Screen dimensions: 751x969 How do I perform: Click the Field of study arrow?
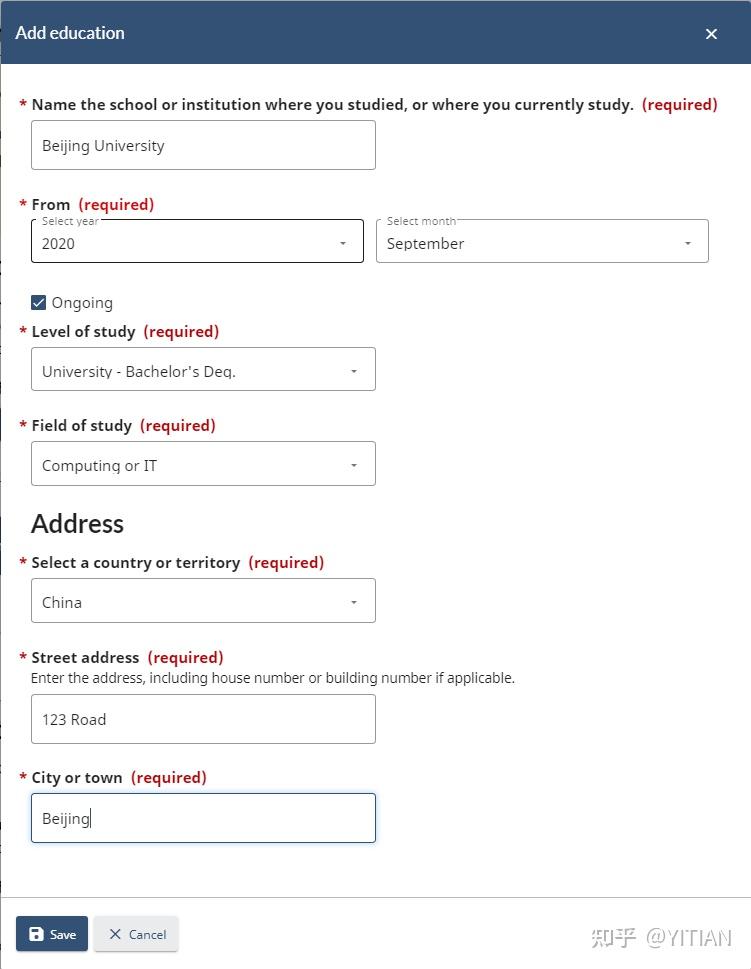point(354,465)
